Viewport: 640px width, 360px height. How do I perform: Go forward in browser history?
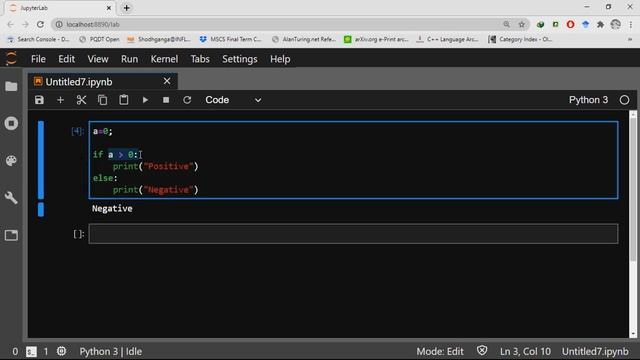pyautogui.click(x=25, y=24)
